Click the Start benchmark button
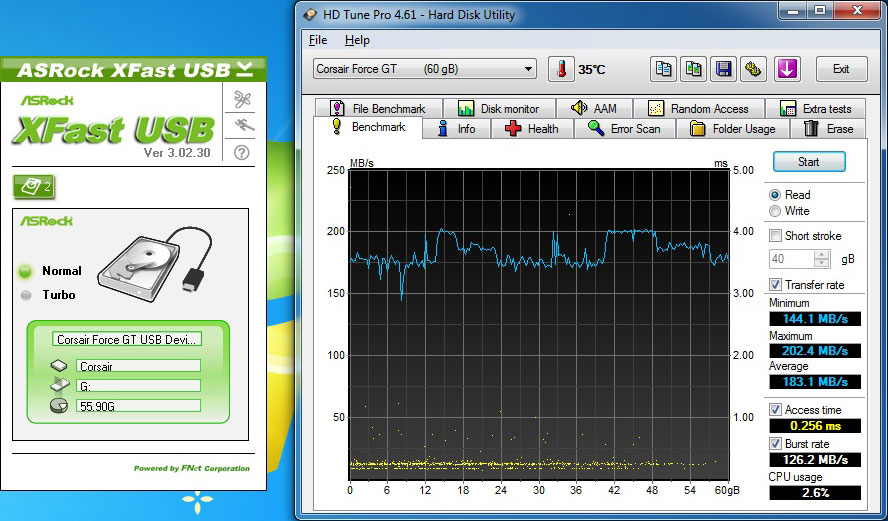 (809, 161)
